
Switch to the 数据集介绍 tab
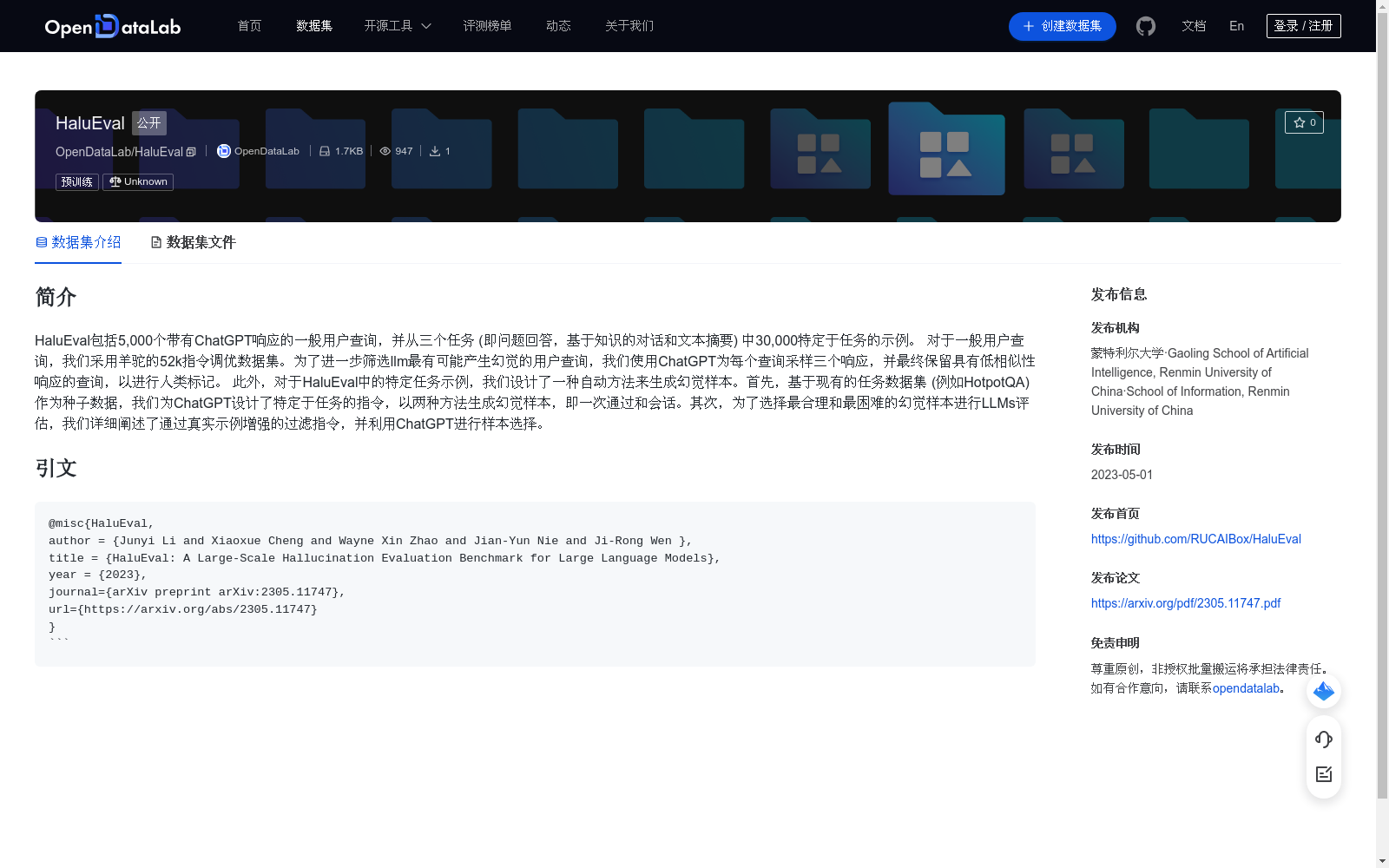(x=78, y=242)
